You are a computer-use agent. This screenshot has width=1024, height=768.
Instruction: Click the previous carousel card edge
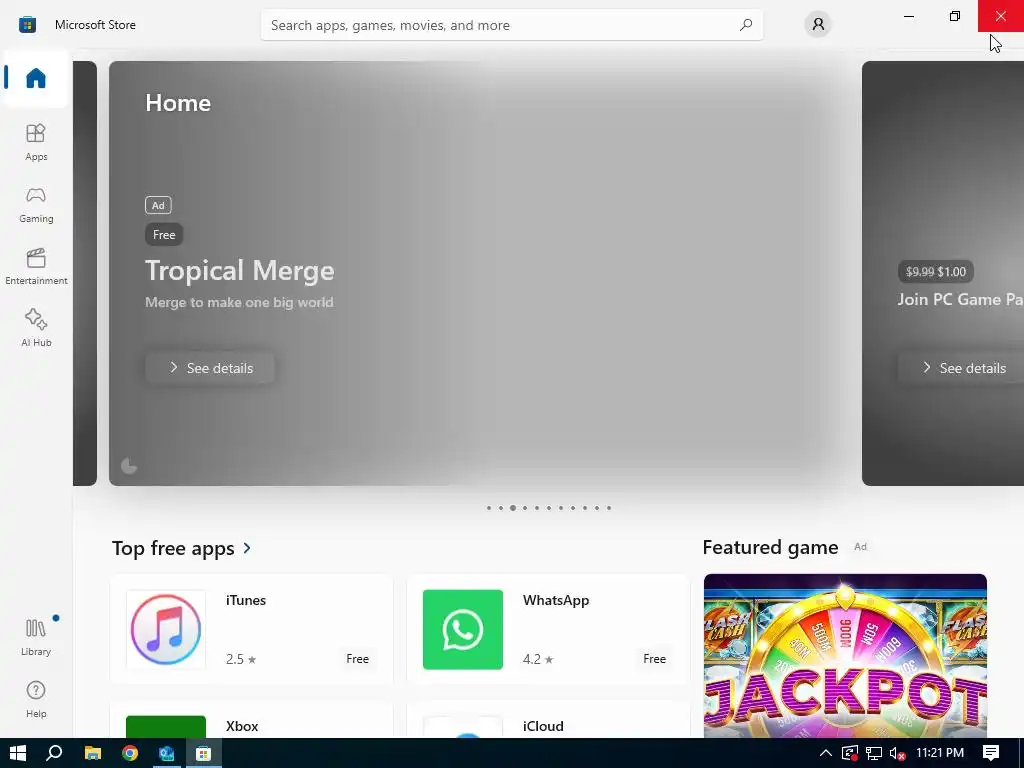[x=85, y=273]
